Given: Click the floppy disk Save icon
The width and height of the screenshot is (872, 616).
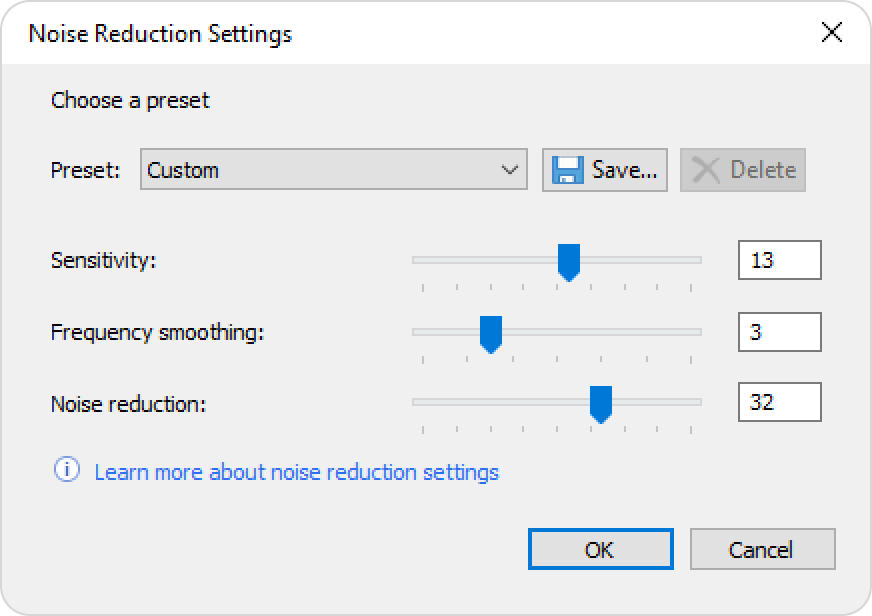Looking at the screenshot, I should point(567,170).
